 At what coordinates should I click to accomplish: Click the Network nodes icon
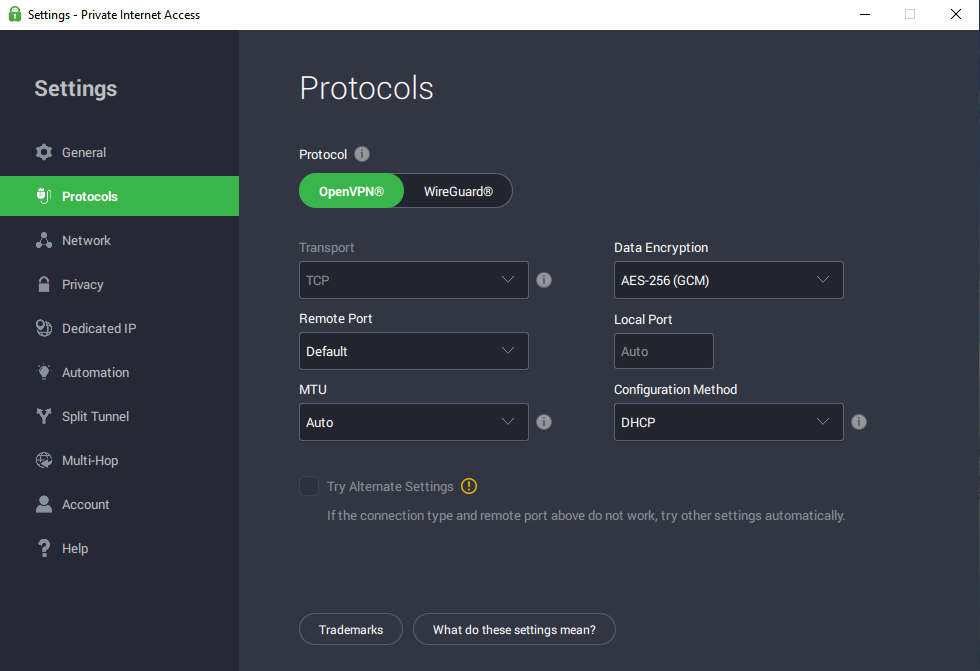click(44, 241)
